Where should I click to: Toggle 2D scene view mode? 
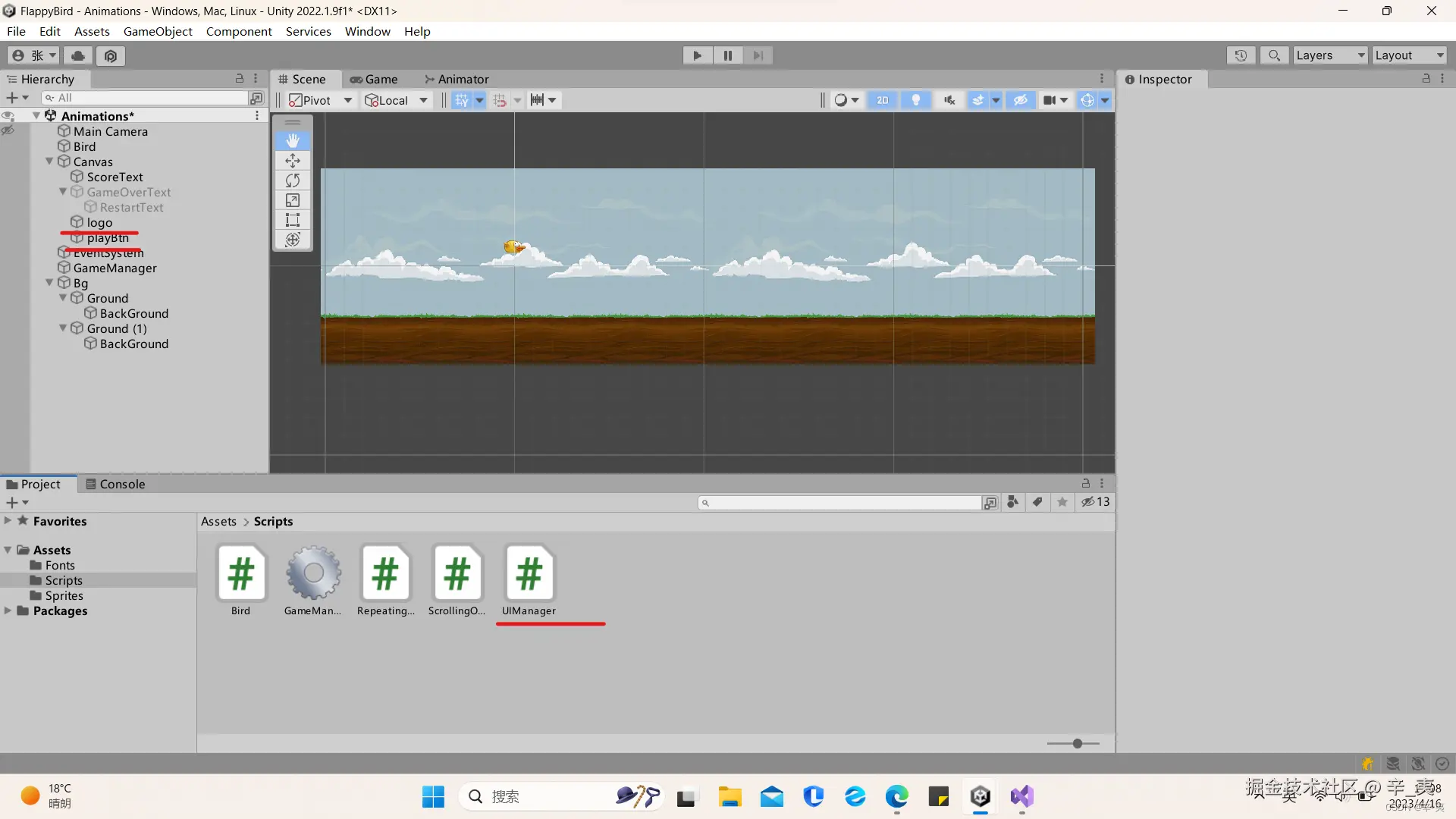pos(883,100)
